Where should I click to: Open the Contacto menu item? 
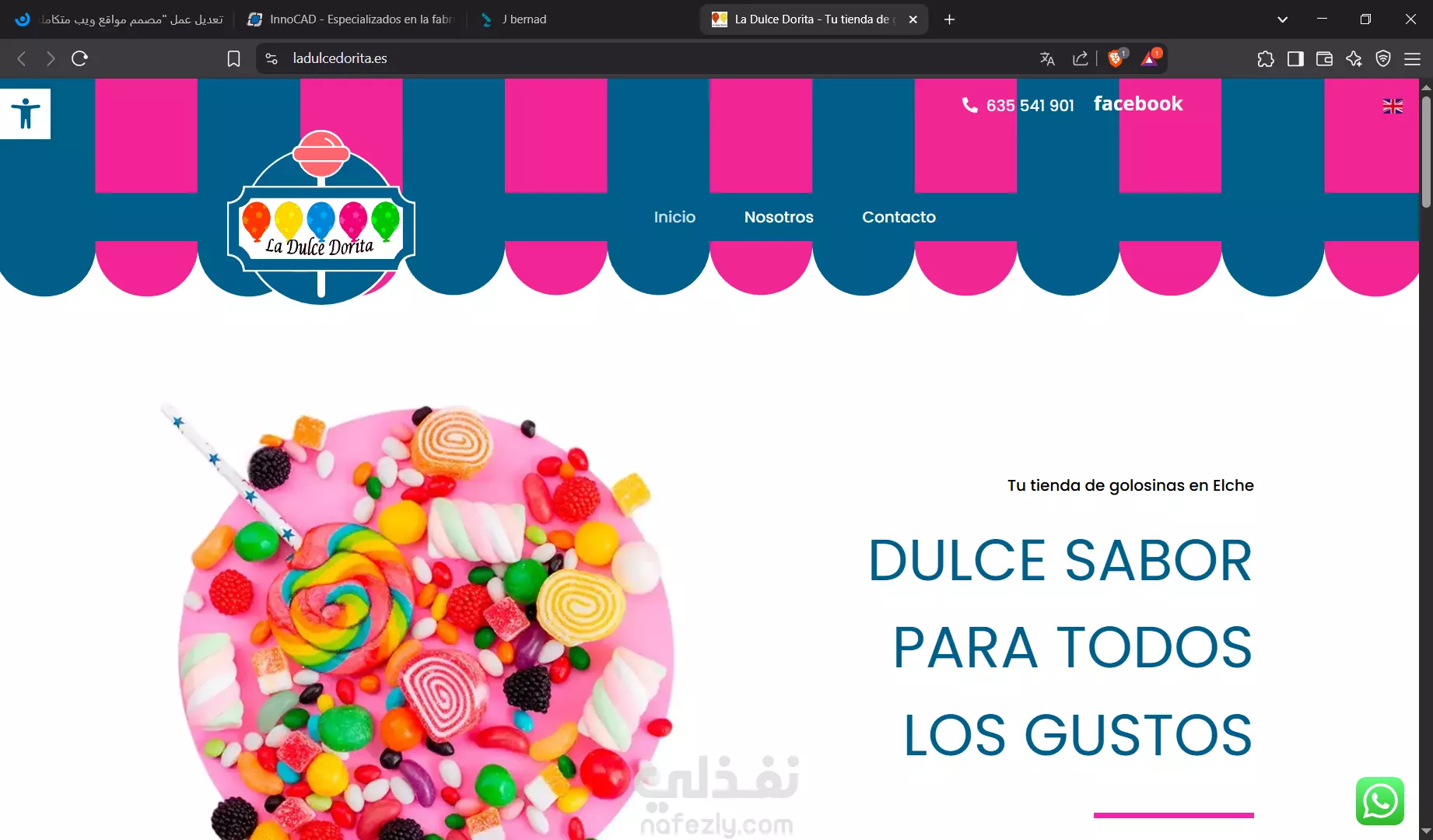(899, 217)
